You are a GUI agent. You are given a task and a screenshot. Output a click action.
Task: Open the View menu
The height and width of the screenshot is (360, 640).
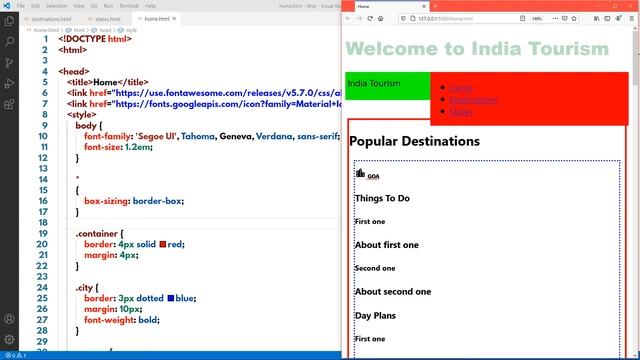pyautogui.click(x=79, y=6)
